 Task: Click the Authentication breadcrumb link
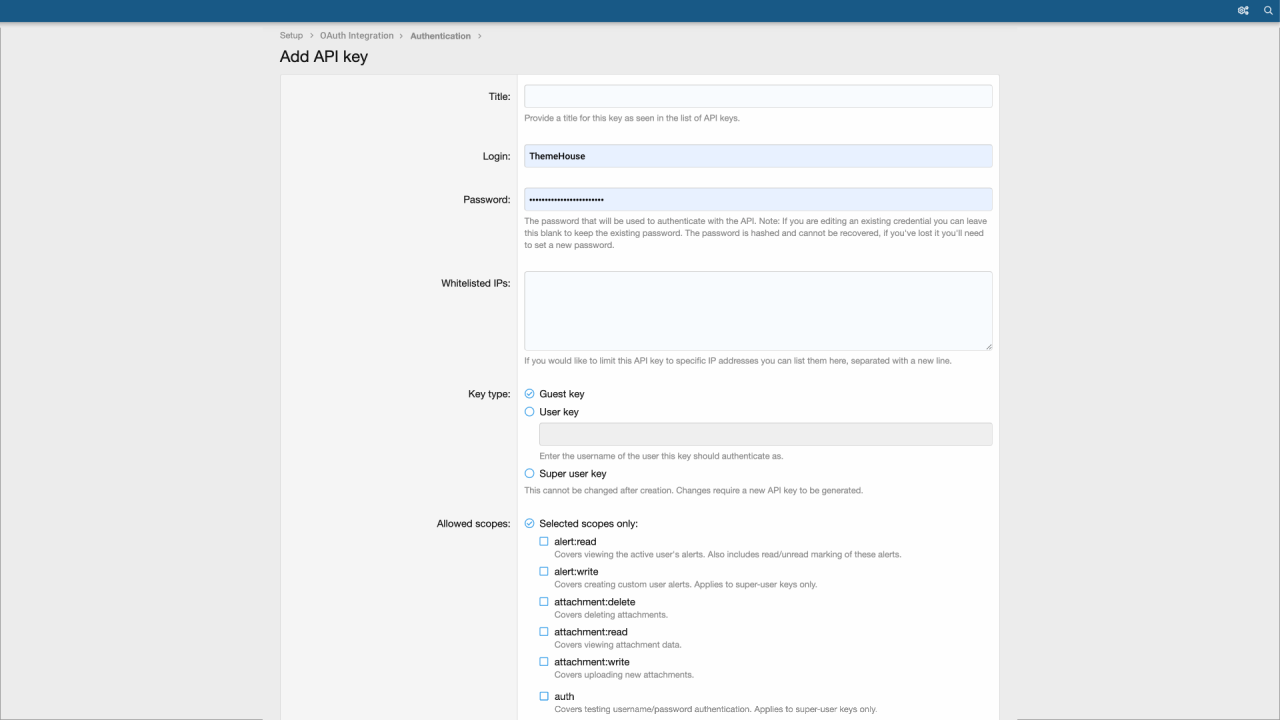tap(440, 36)
